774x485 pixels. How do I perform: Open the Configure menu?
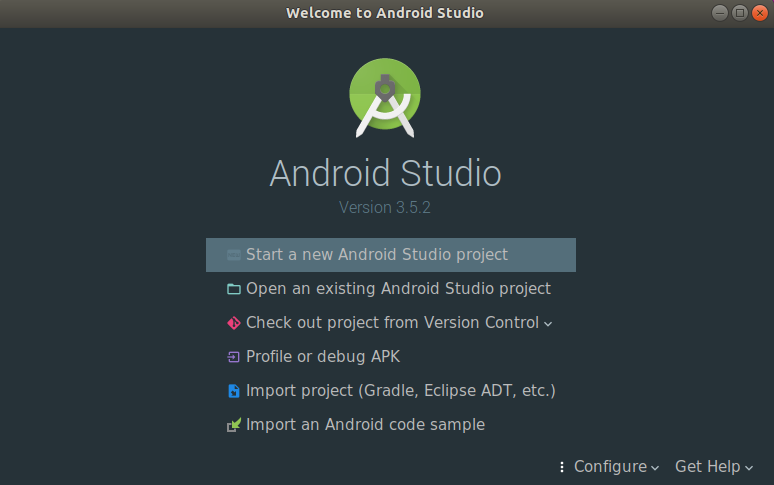(616, 467)
